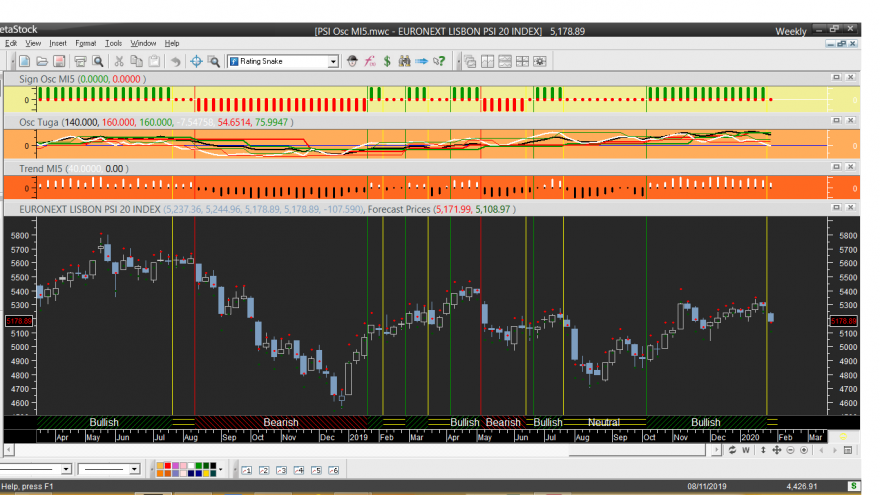The image size is (880, 495).
Task: Maximize the Osc Tuga pane
Action: (x=836, y=120)
